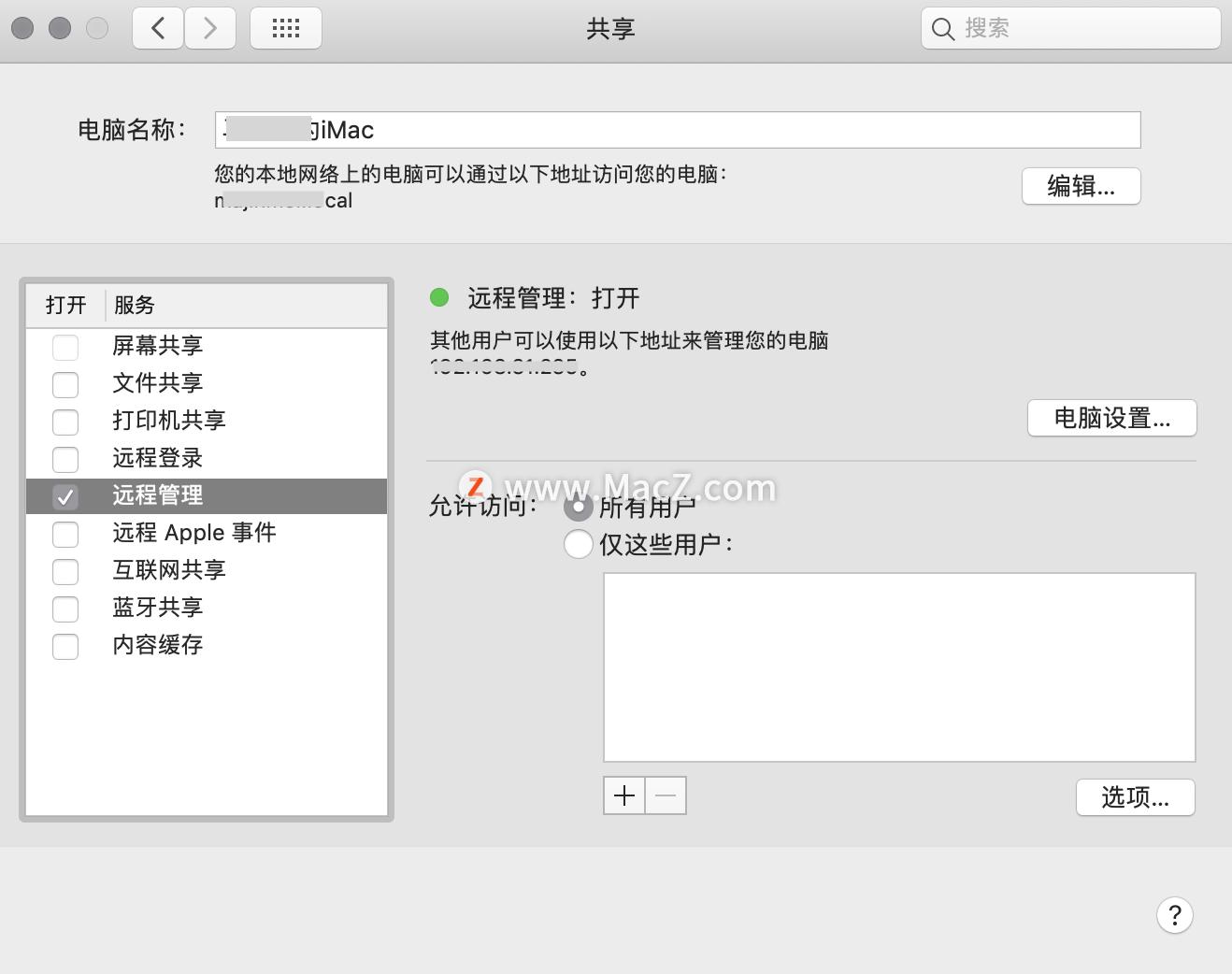
Task: Open the 选项 options dialog
Action: 1135,797
